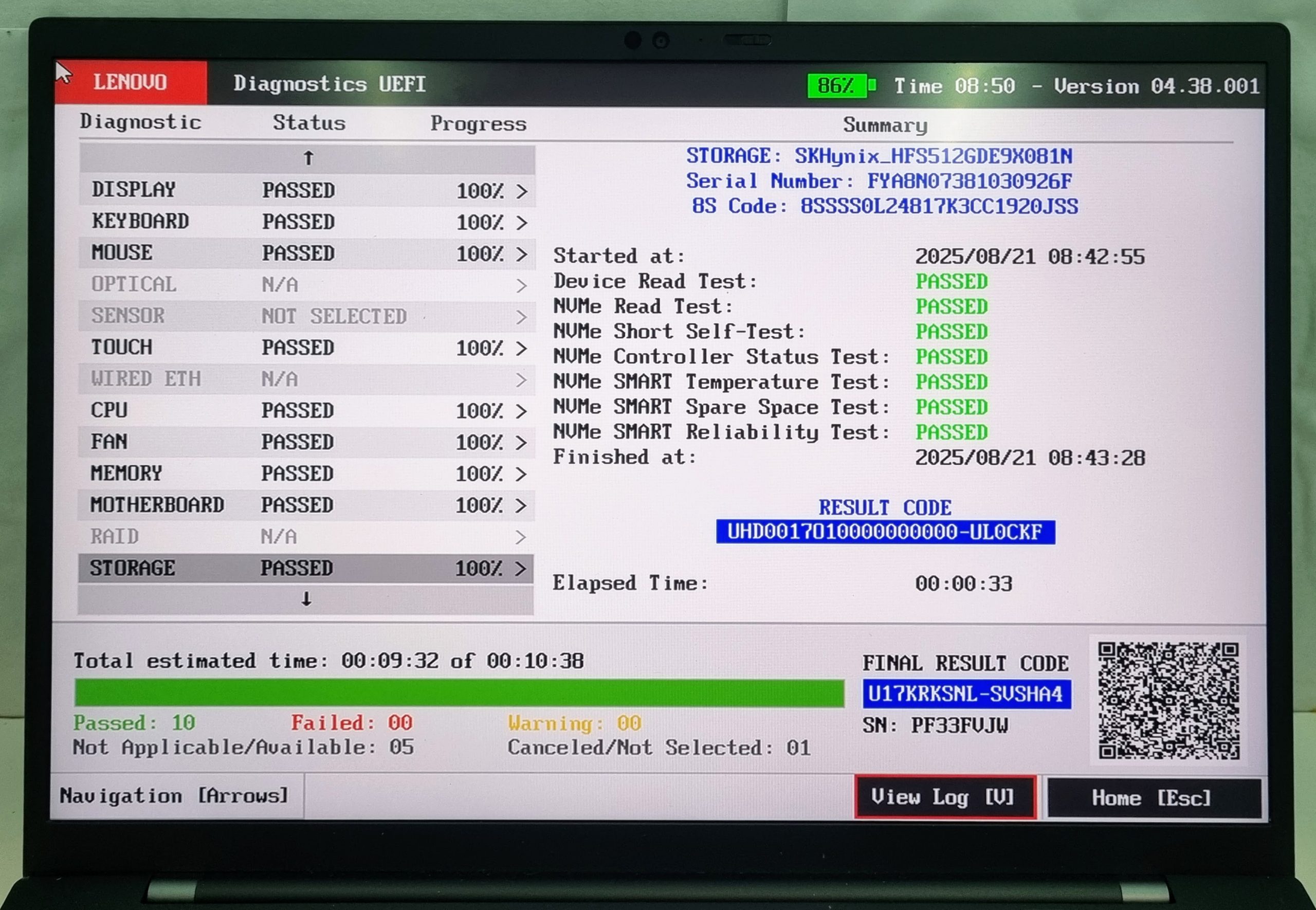1316x910 pixels.
Task: Click the QR code image
Action: coord(1168,700)
